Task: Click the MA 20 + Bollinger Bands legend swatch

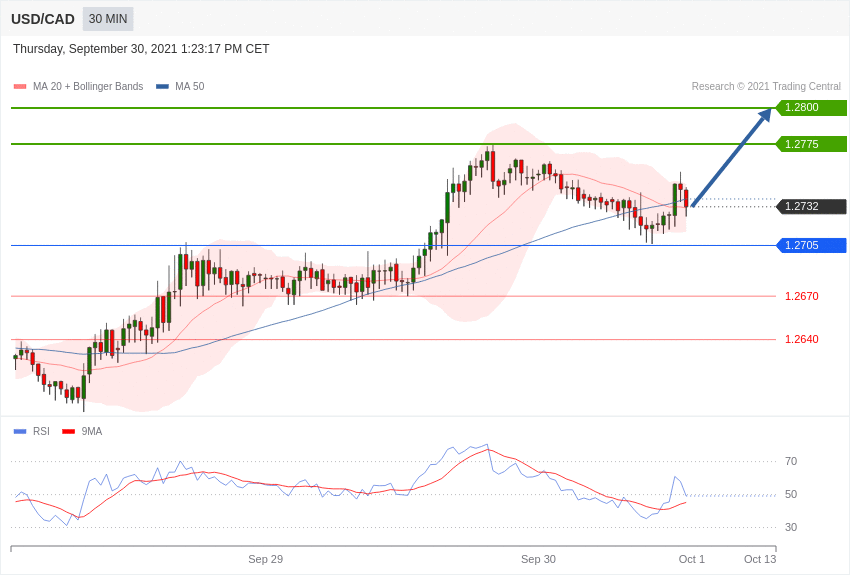Action: (20, 86)
